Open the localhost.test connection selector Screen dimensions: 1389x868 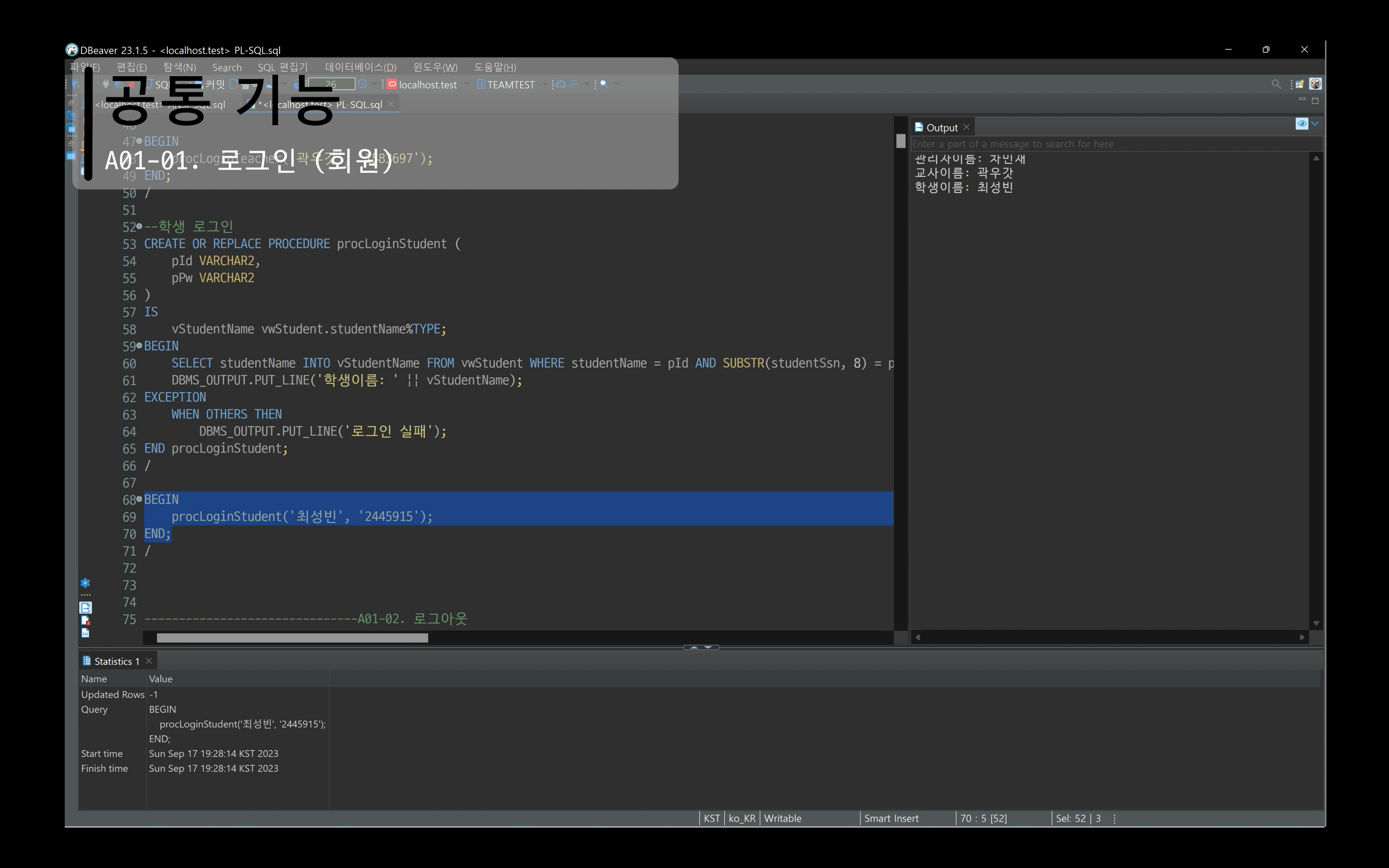(x=428, y=84)
